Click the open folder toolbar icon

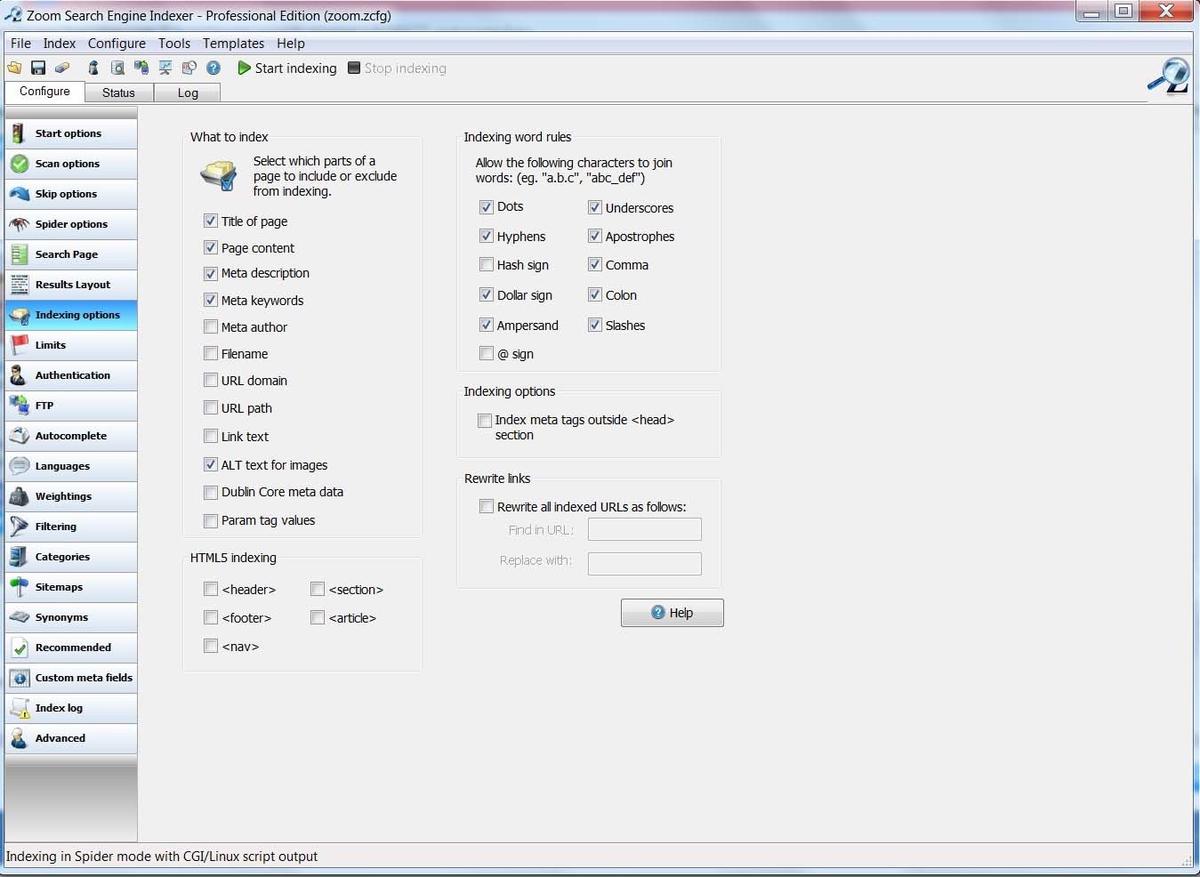point(14,68)
